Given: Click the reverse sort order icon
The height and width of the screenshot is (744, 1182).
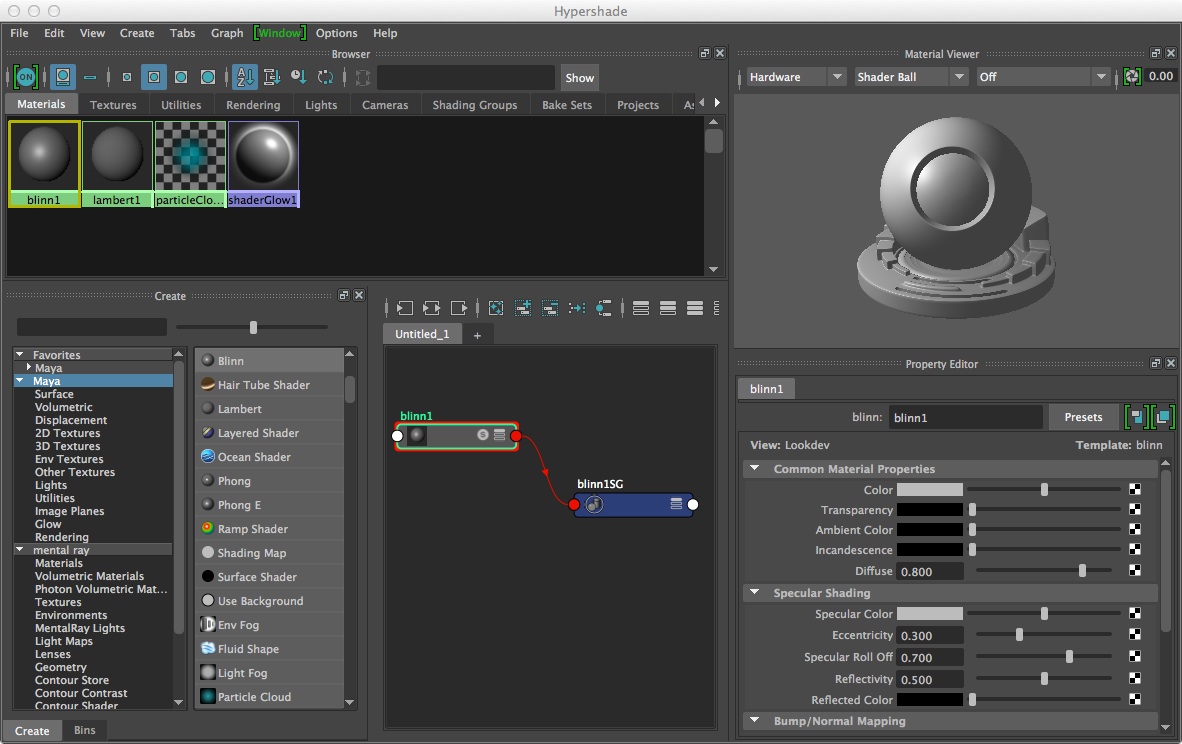Looking at the screenshot, I should pyautogui.click(x=325, y=77).
